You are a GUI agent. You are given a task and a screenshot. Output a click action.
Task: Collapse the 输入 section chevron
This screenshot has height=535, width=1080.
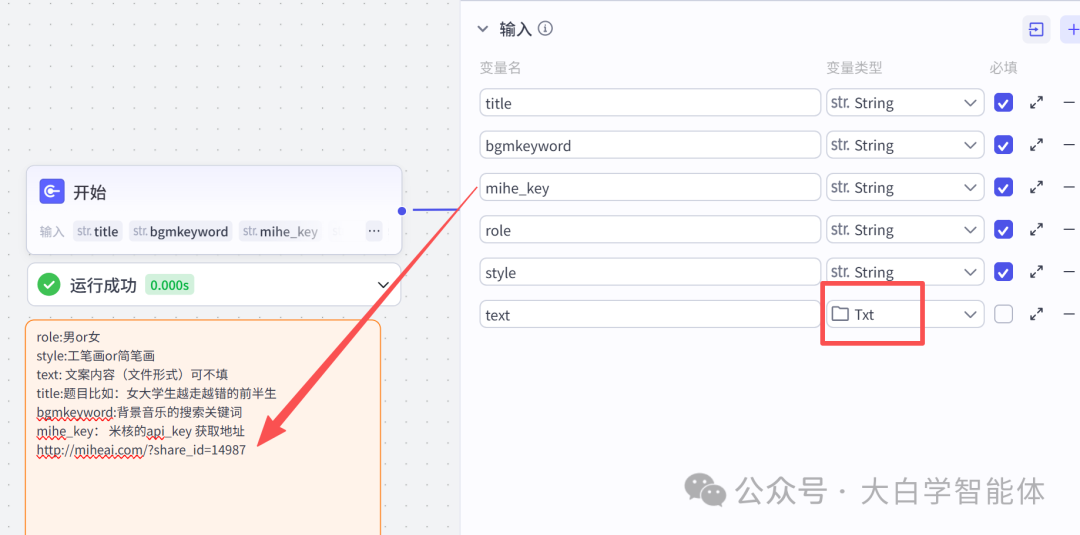pyautogui.click(x=481, y=29)
